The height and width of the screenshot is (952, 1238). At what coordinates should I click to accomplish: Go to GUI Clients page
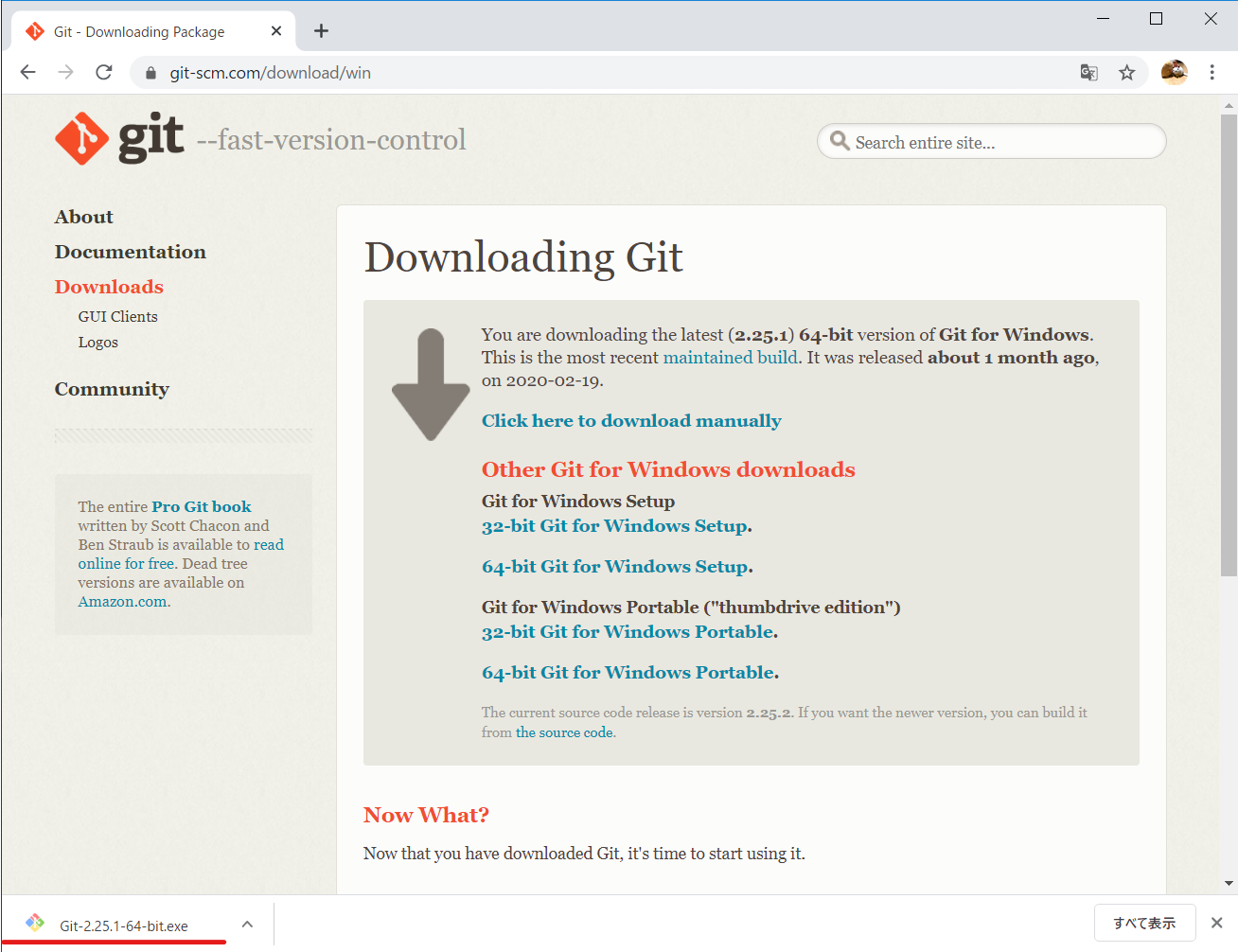coord(118,317)
